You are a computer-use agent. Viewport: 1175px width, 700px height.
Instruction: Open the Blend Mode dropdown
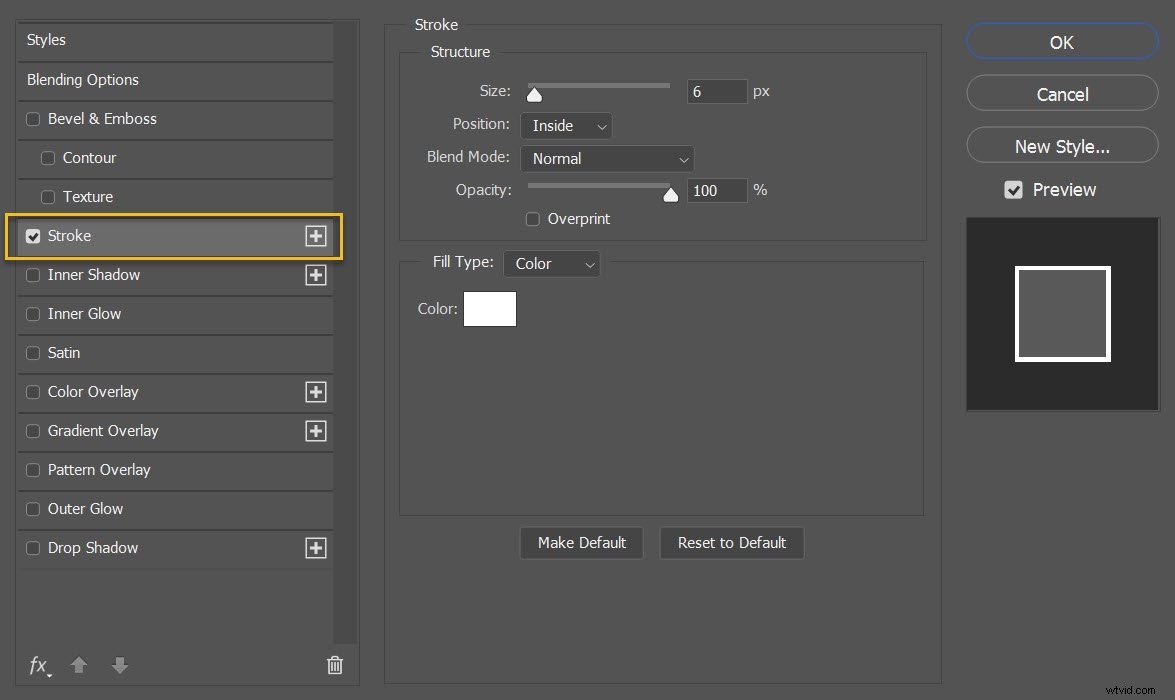pos(607,158)
